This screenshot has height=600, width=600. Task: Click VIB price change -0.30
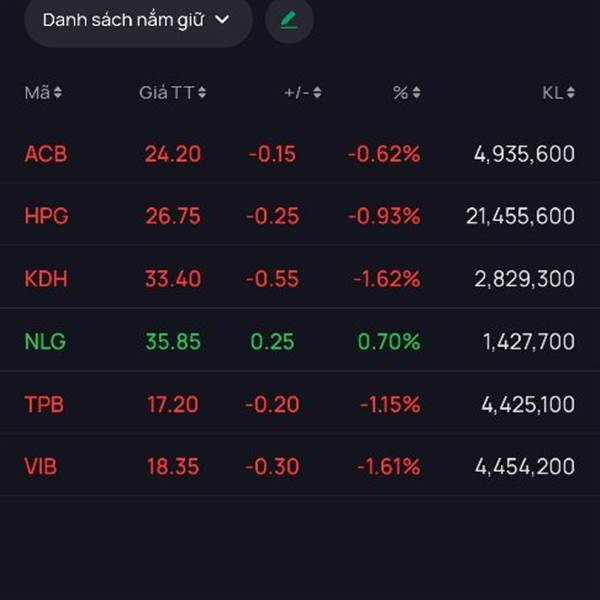(x=274, y=466)
